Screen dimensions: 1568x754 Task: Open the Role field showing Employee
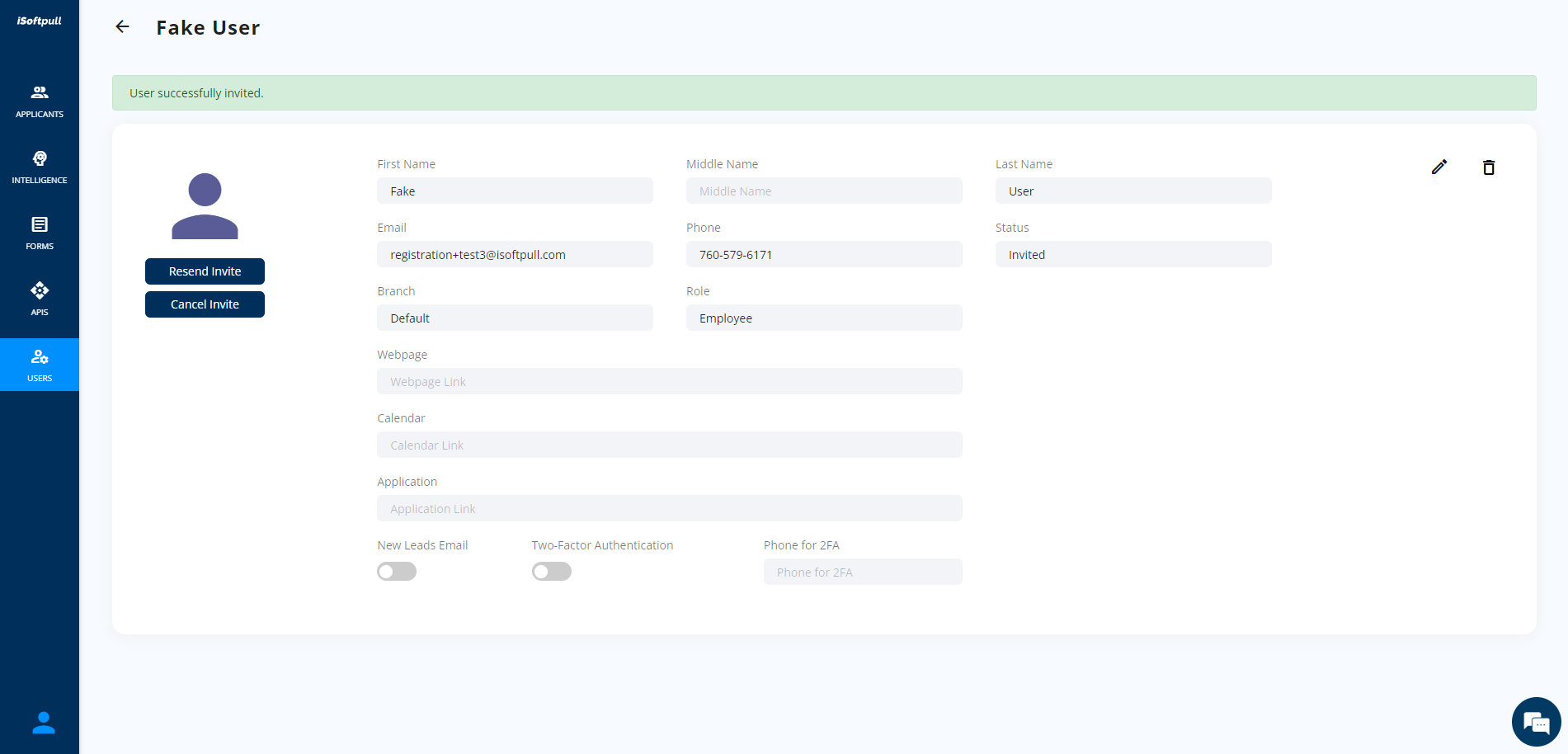[824, 318]
